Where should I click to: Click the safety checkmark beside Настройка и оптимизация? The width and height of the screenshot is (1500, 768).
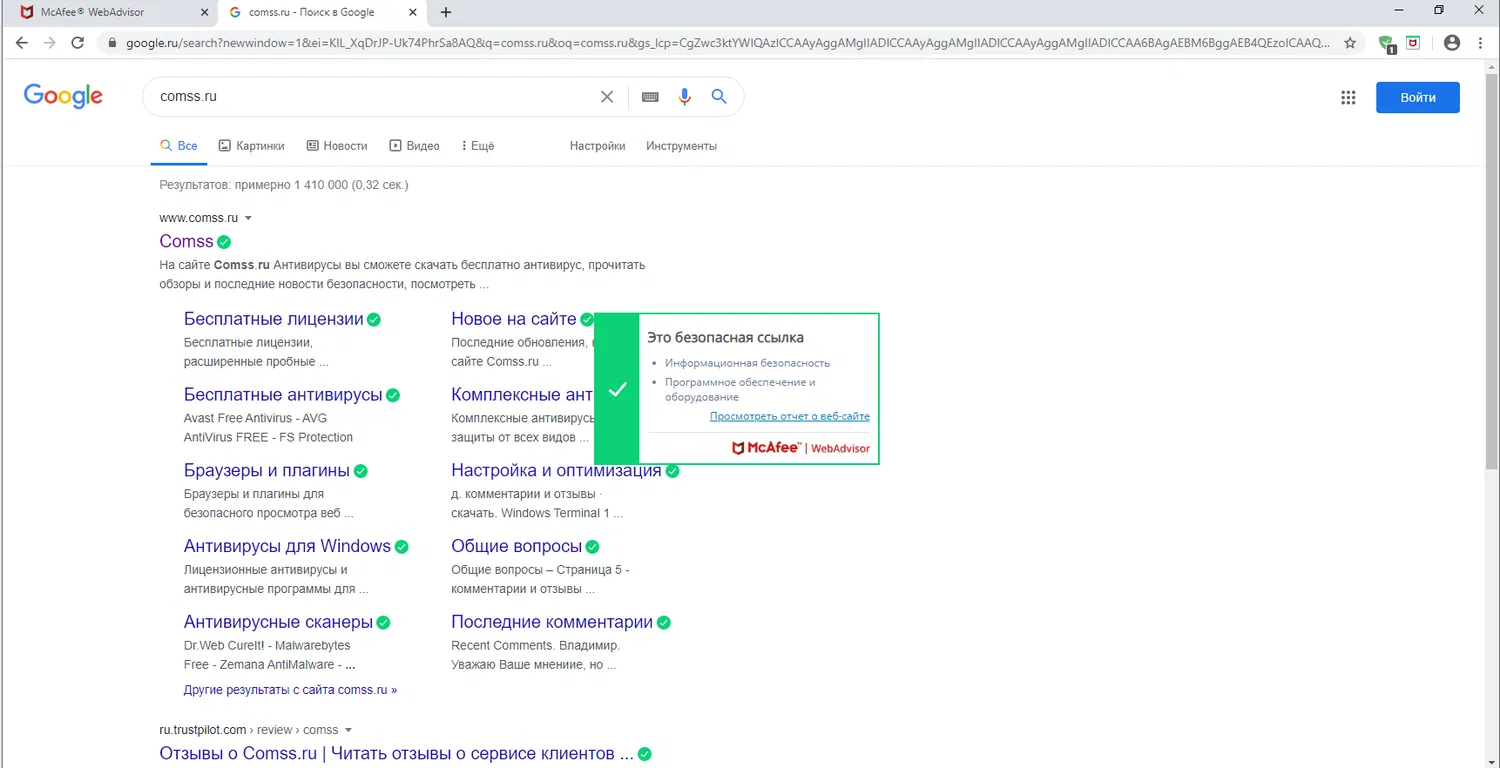pyautogui.click(x=672, y=471)
